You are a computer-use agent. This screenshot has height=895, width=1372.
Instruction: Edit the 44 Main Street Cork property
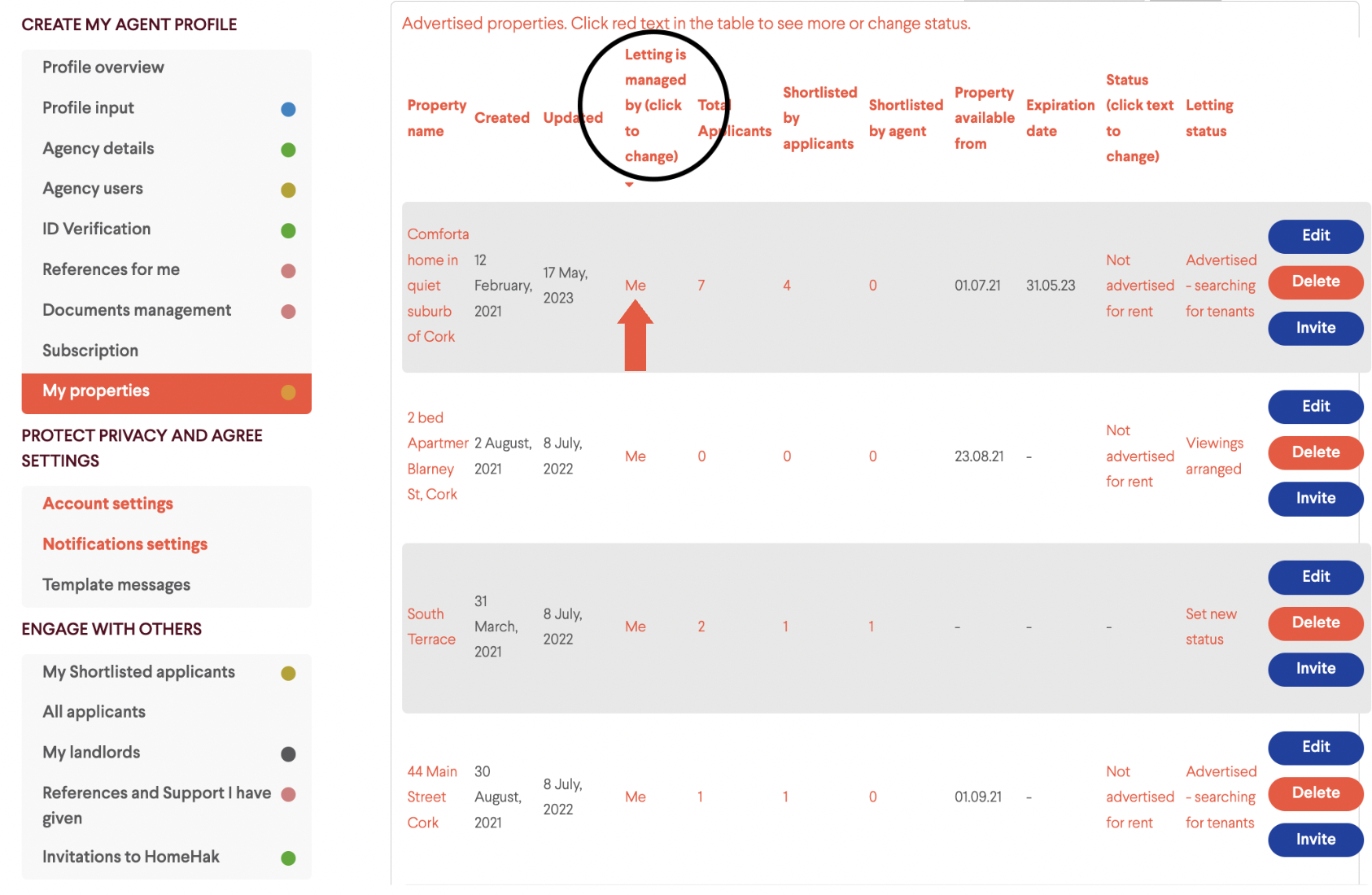coord(1316,747)
